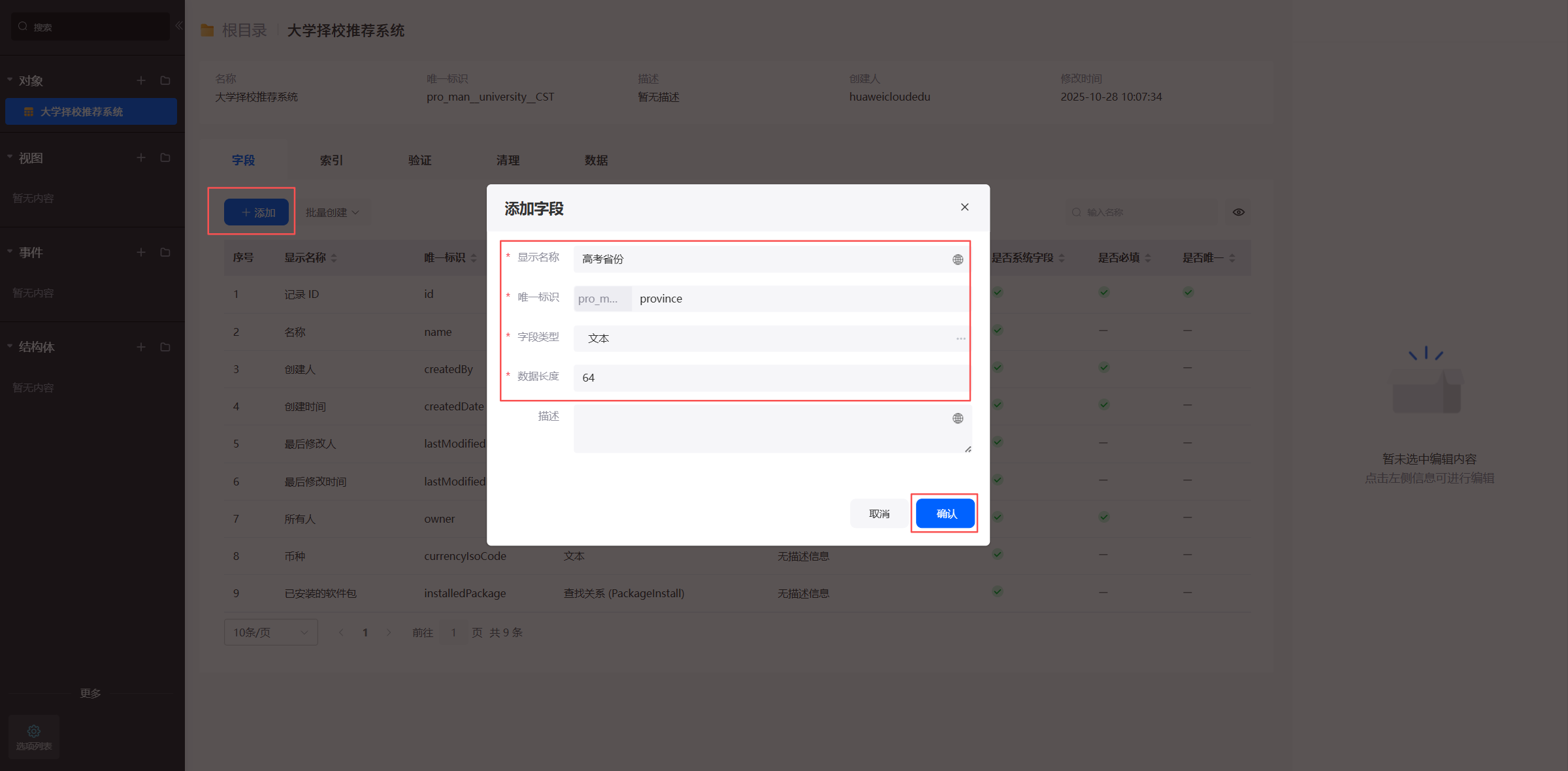The image size is (1568, 771).
Task: Click 确认 button in dialog
Action: click(x=945, y=514)
